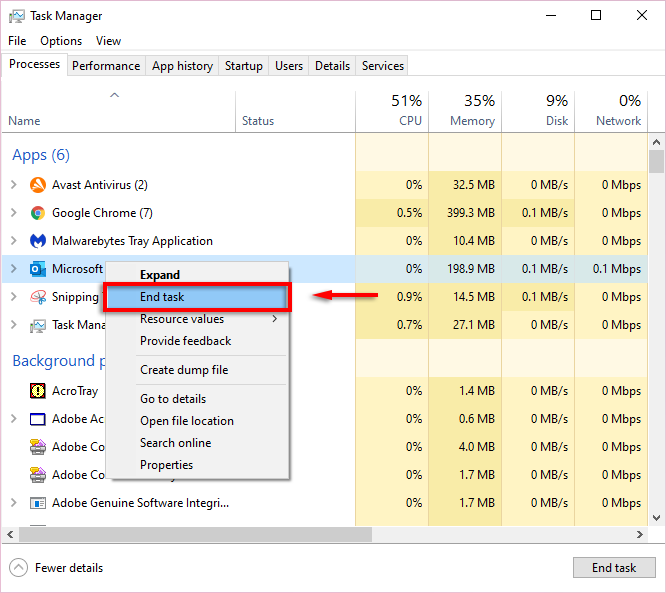Click the Snipping Tool icon
The width and height of the screenshot is (666, 593).
[x=38, y=297]
